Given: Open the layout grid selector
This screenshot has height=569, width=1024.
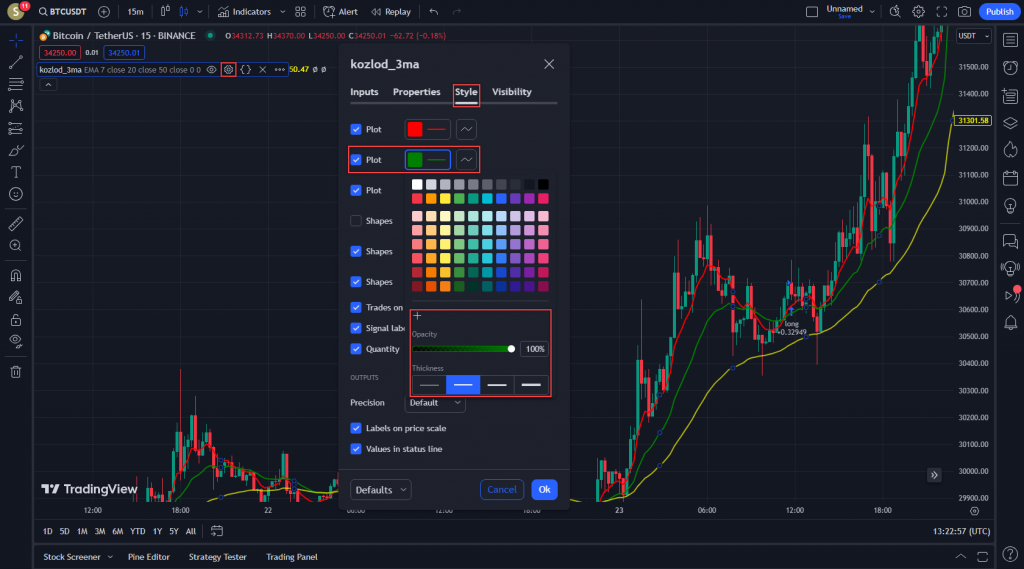Looking at the screenshot, I should tap(300, 12).
